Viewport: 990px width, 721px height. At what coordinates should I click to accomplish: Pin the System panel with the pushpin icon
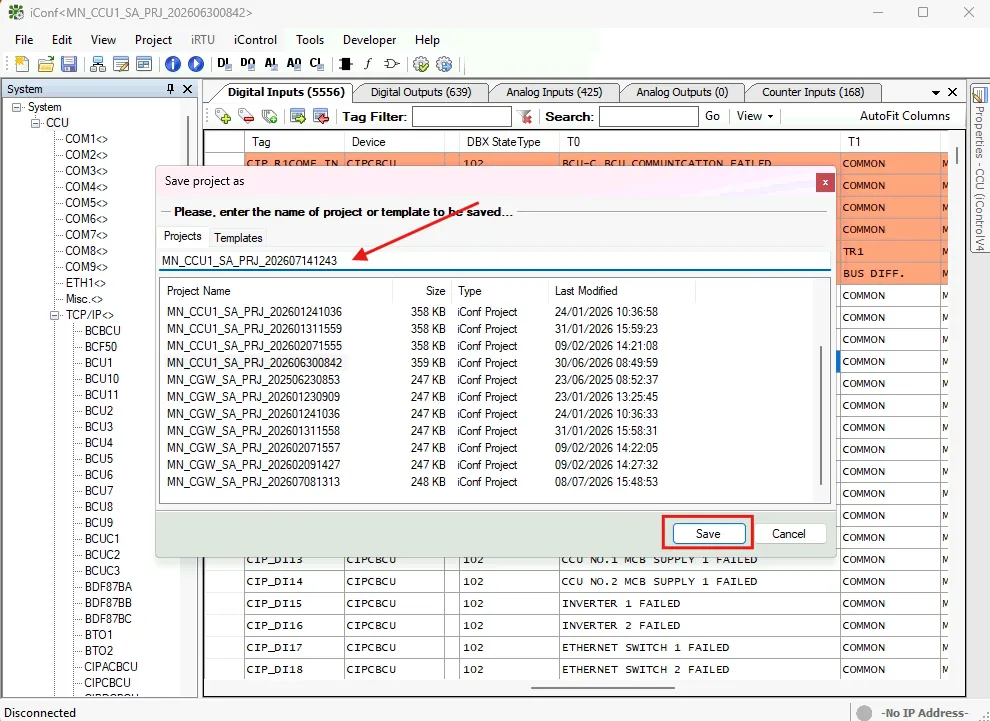coord(170,89)
